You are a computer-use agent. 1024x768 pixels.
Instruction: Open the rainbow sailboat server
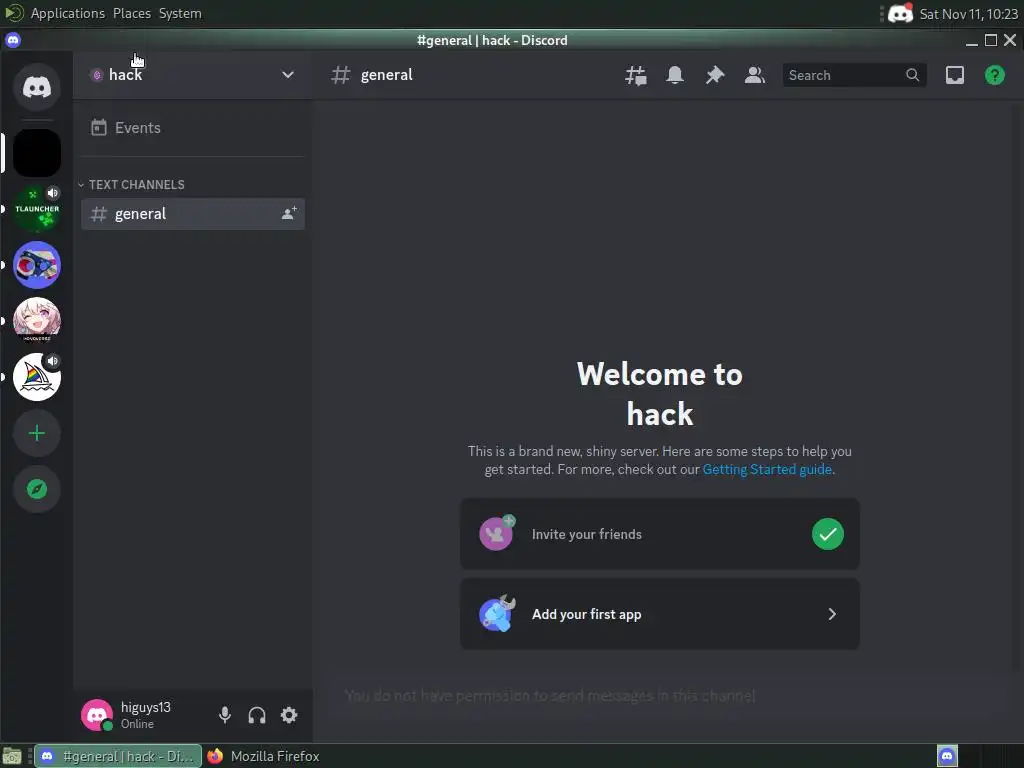[37, 377]
